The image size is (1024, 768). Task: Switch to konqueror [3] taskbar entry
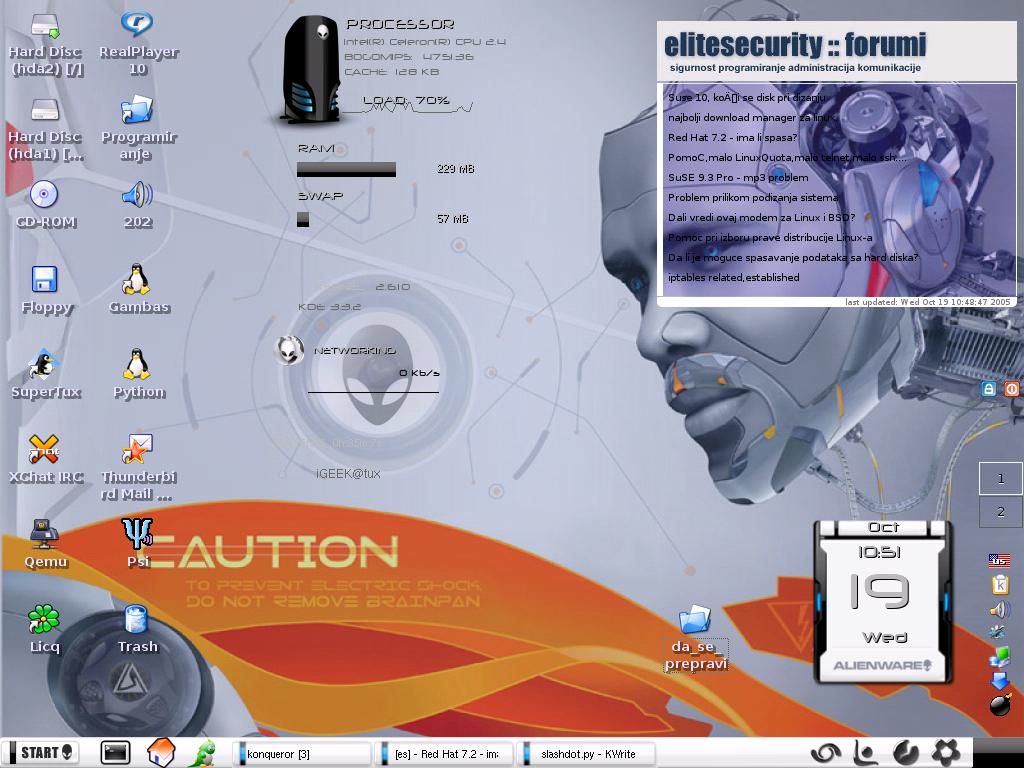pos(302,754)
